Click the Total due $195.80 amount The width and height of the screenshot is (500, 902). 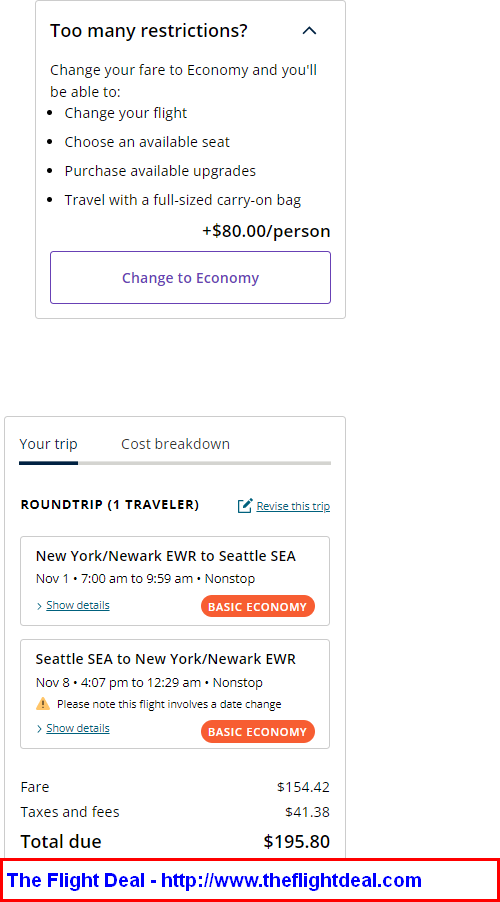click(x=297, y=842)
